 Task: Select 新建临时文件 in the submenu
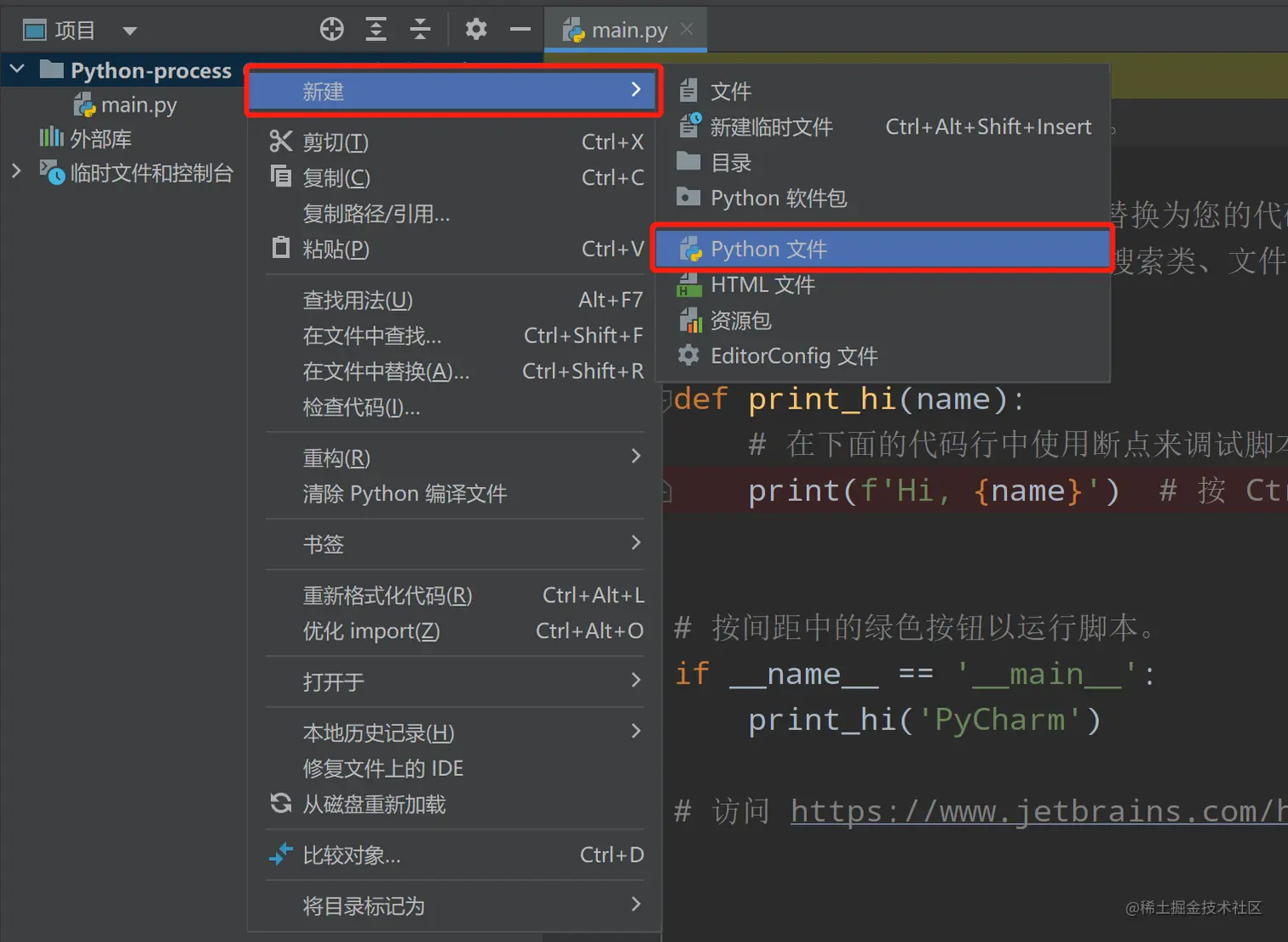click(x=883, y=127)
